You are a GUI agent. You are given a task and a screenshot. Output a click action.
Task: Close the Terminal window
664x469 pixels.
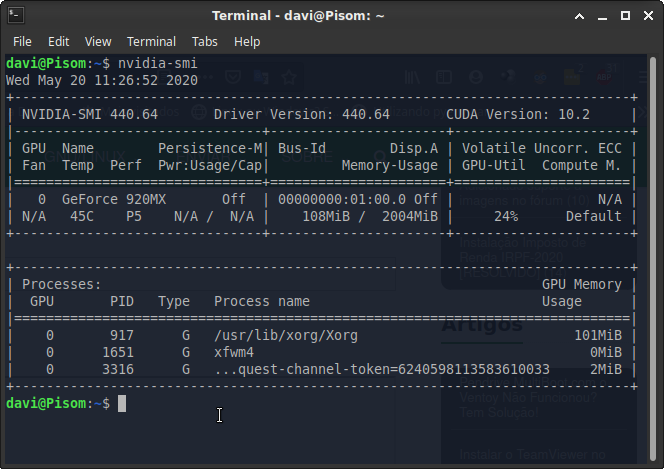(x=648, y=16)
